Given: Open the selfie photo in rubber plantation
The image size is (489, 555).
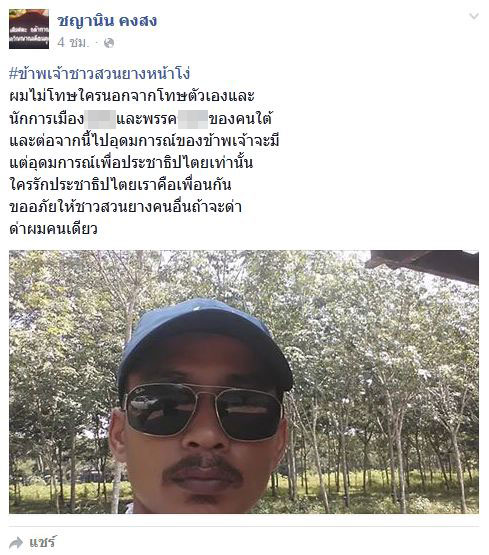Looking at the screenshot, I should [244, 382].
